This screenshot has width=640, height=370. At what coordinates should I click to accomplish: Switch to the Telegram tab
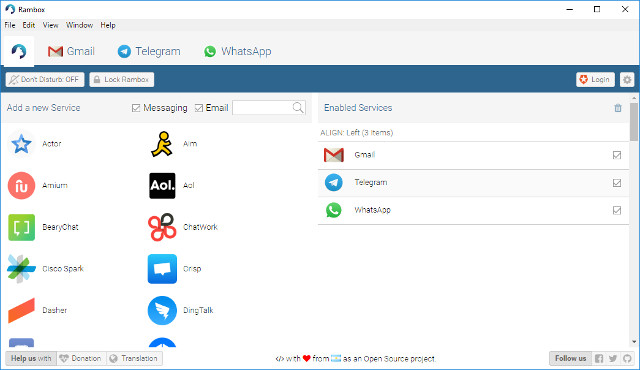pos(149,51)
